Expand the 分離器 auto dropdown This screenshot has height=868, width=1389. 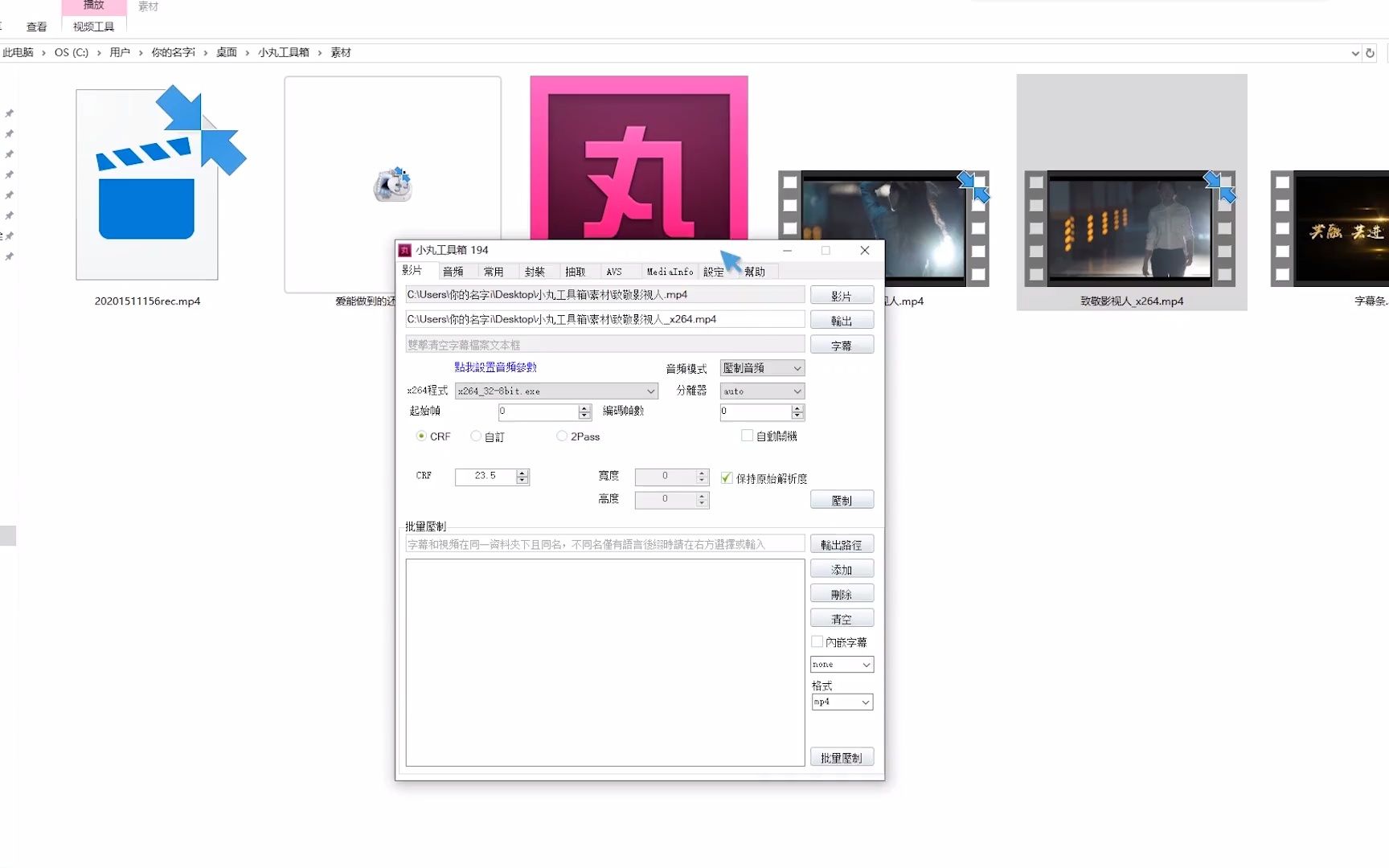pyautogui.click(x=762, y=391)
